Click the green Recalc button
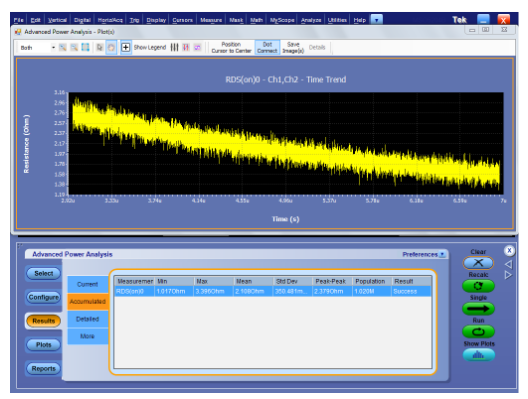 click(478, 286)
